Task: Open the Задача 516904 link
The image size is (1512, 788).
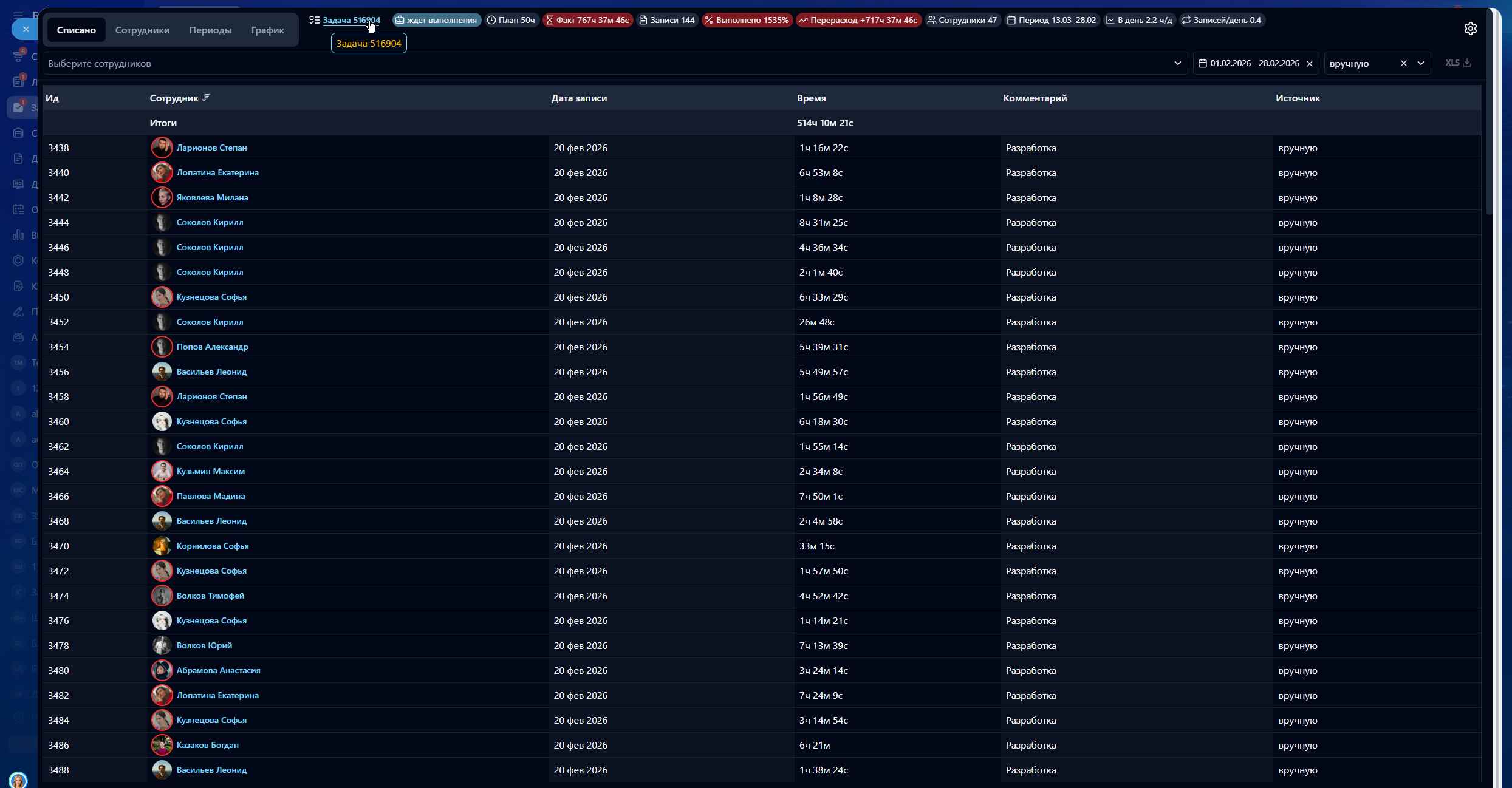Action: [x=351, y=20]
